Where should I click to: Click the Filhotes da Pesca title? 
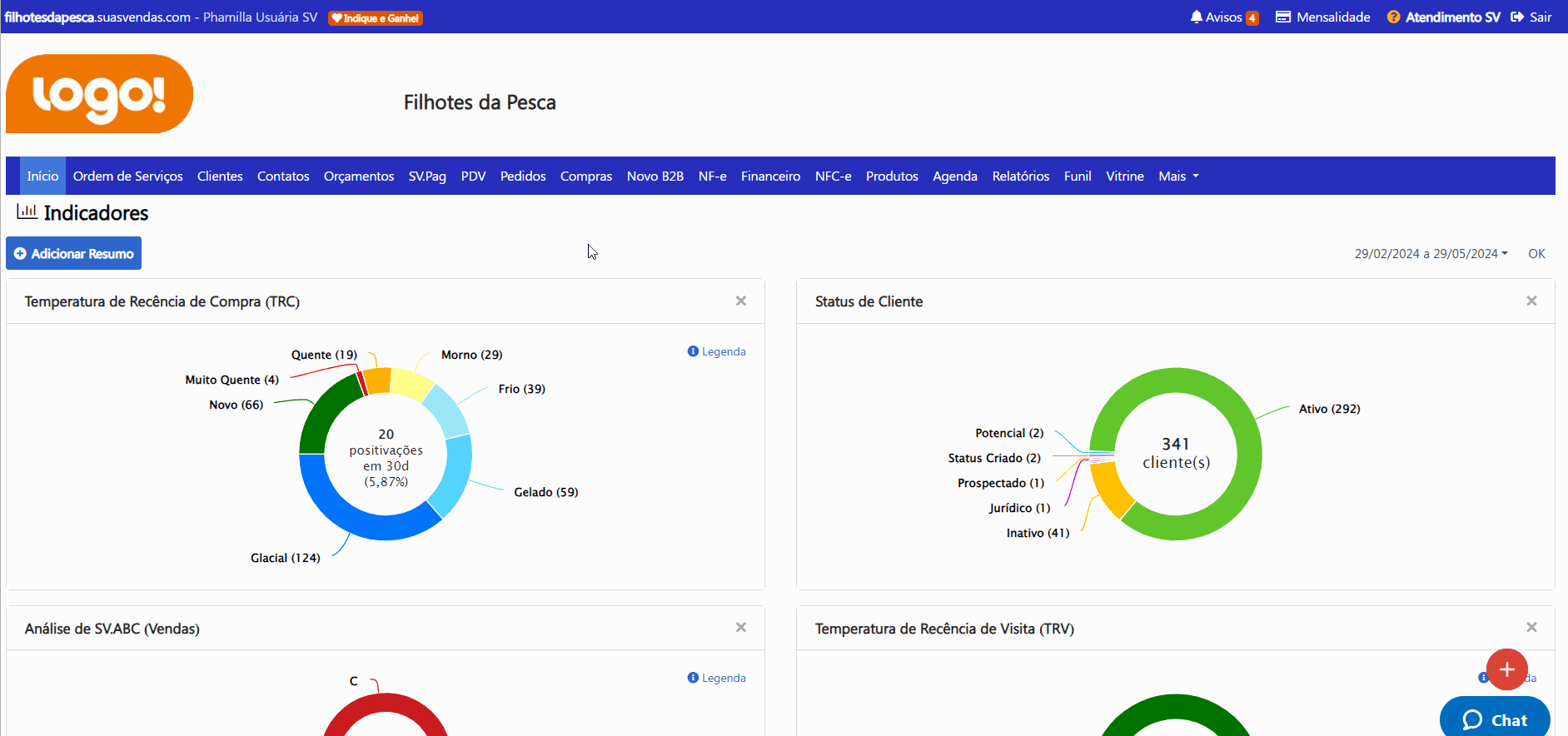point(480,102)
